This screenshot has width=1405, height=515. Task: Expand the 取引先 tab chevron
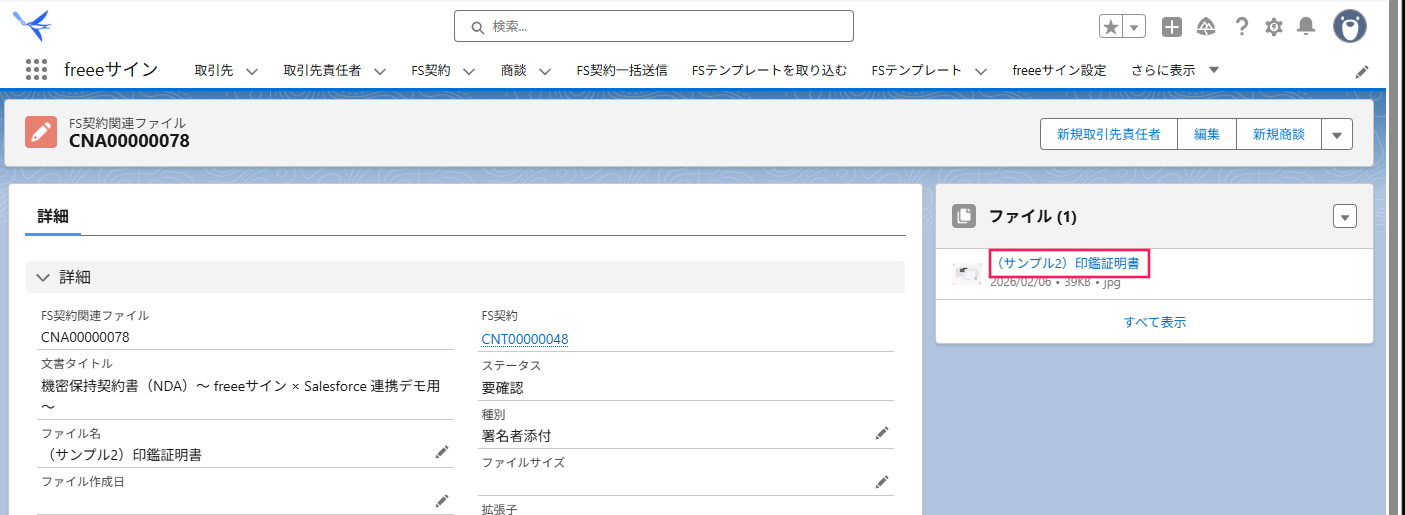click(x=252, y=71)
